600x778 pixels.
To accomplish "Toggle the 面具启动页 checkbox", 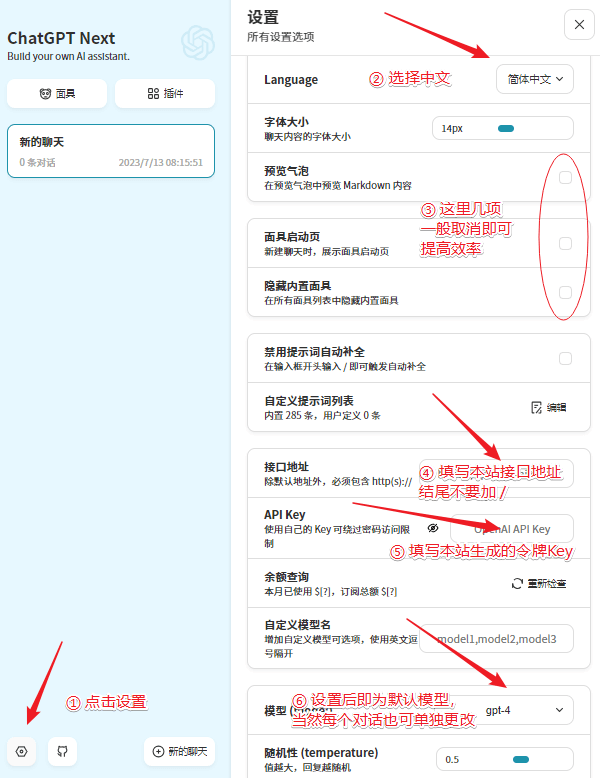I will click(565, 243).
